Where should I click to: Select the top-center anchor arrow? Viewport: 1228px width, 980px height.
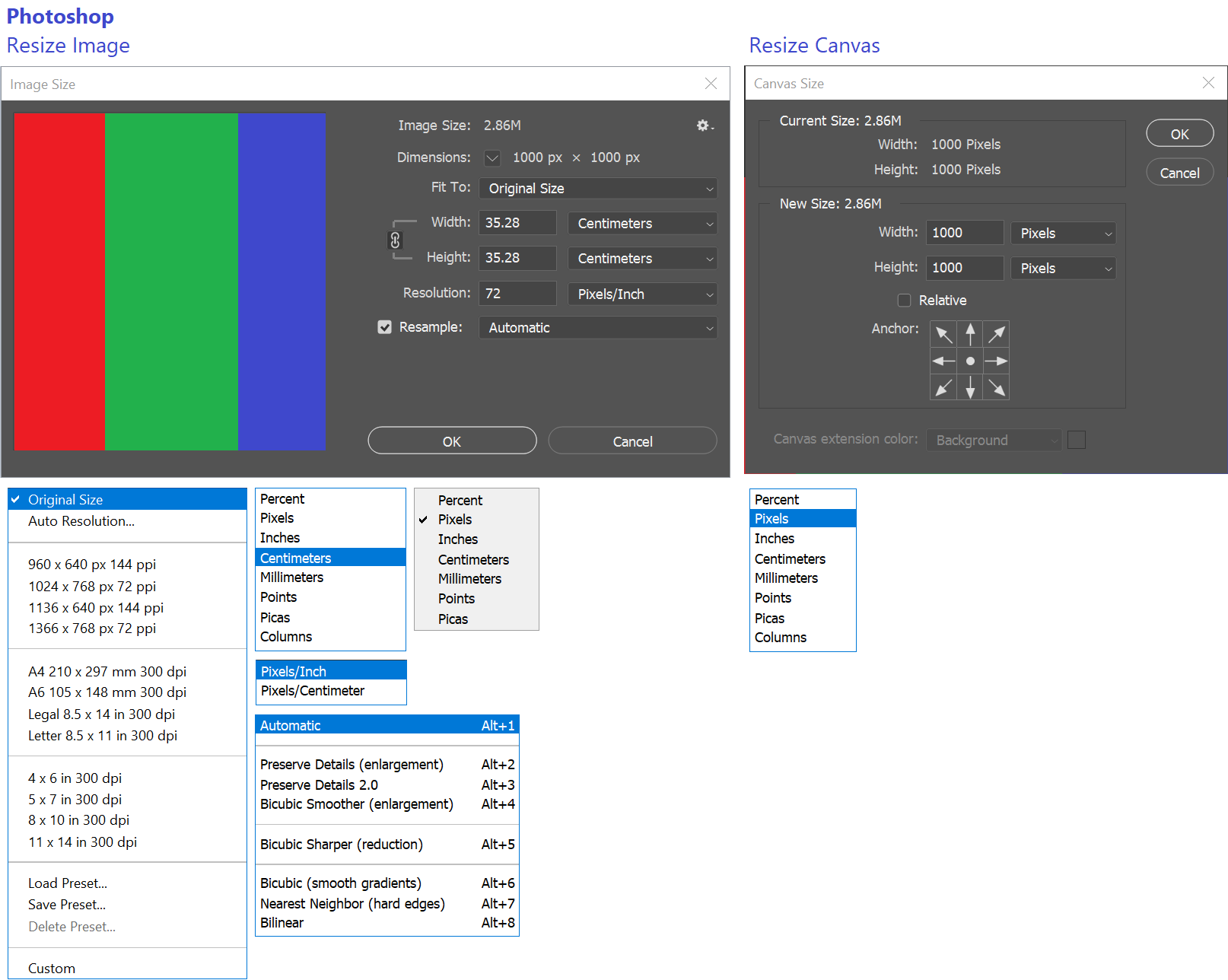(970, 334)
